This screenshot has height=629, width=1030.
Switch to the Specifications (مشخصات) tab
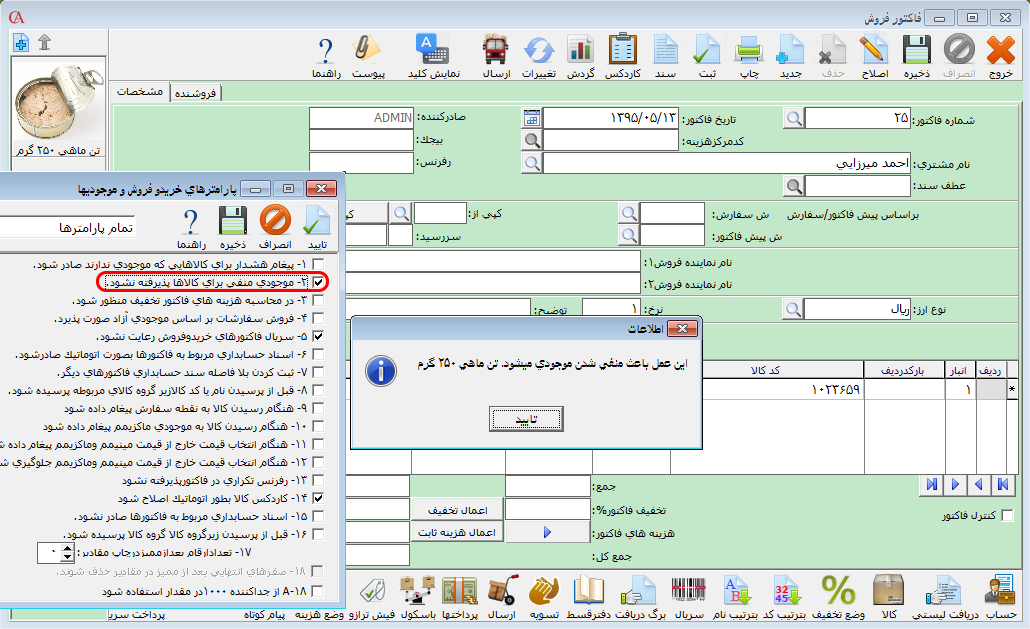point(141,92)
